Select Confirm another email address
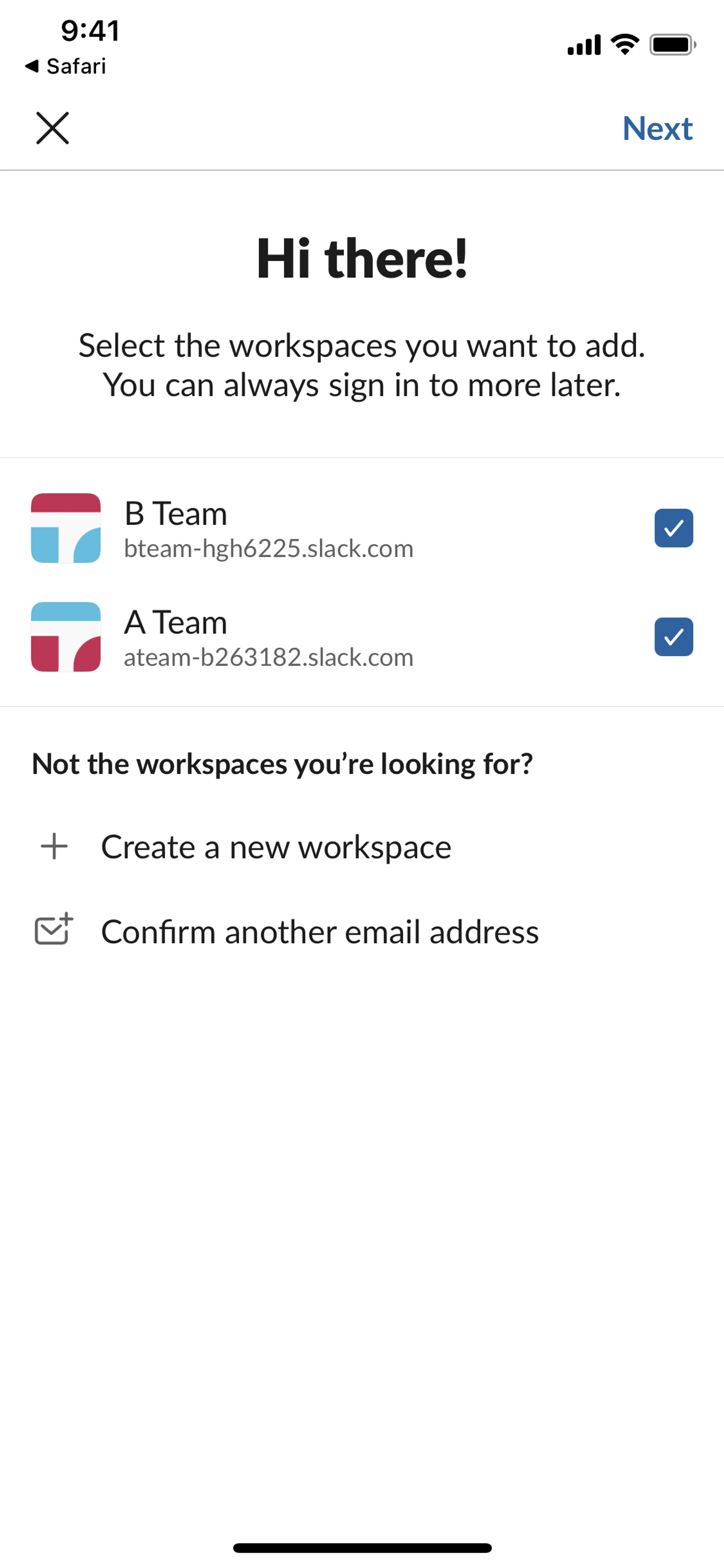The image size is (724, 1568). [x=319, y=932]
